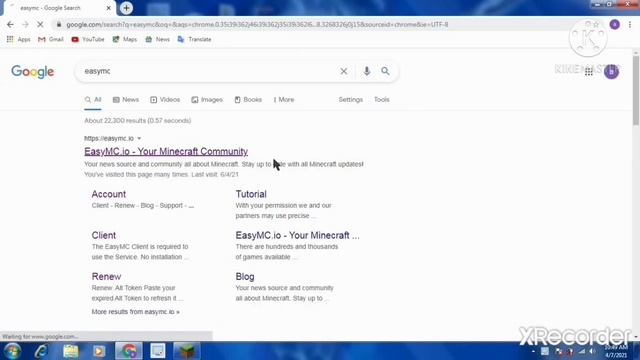This screenshot has height=360, width=640.
Task: Click the About 22,300 results text
Action: pos(138,121)
